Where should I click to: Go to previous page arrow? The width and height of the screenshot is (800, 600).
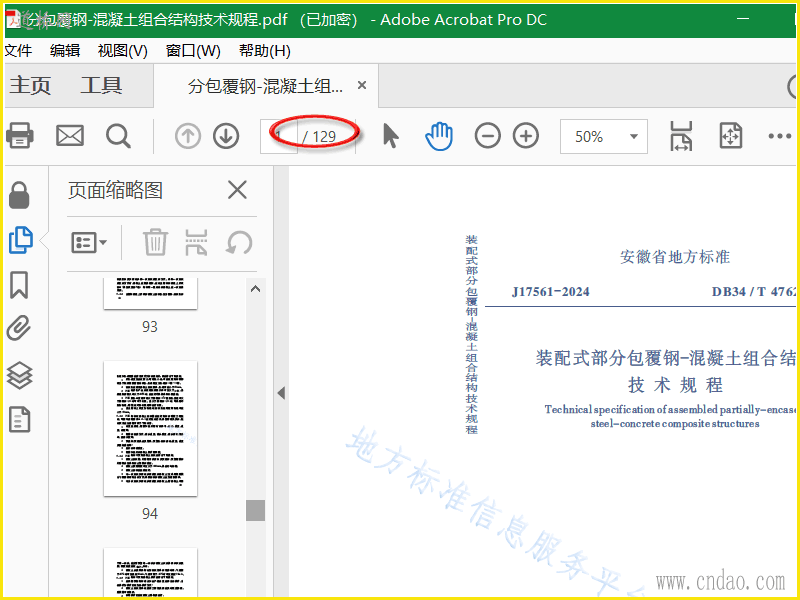tap(188, 136)
